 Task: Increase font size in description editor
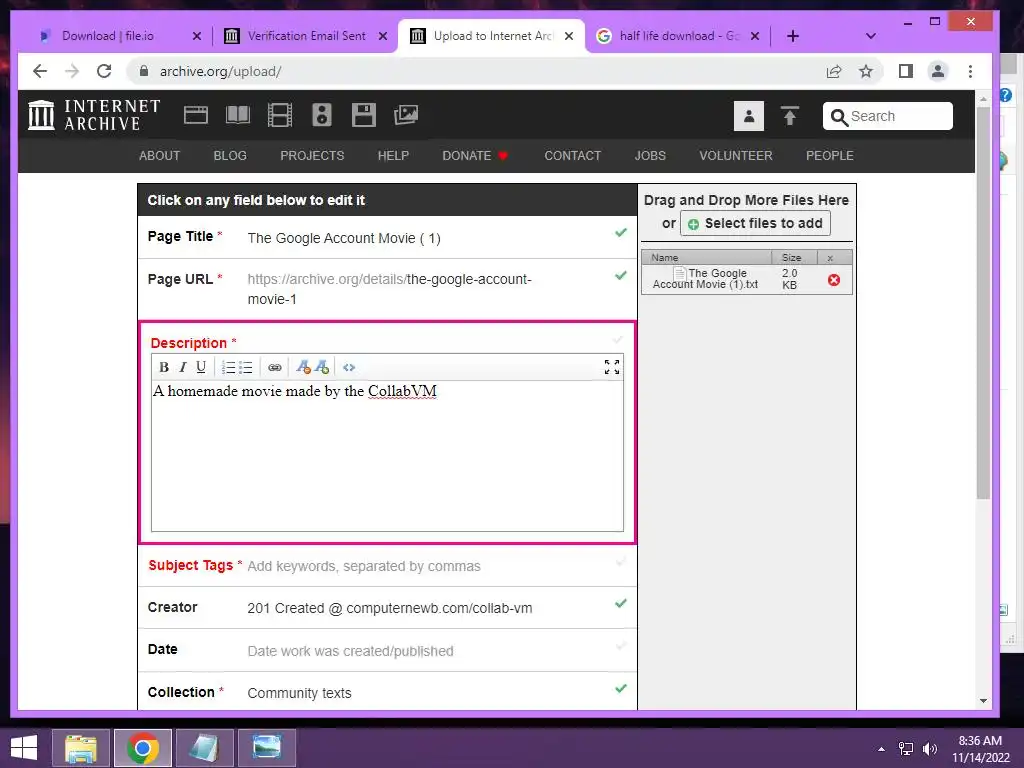coord(322,367)
